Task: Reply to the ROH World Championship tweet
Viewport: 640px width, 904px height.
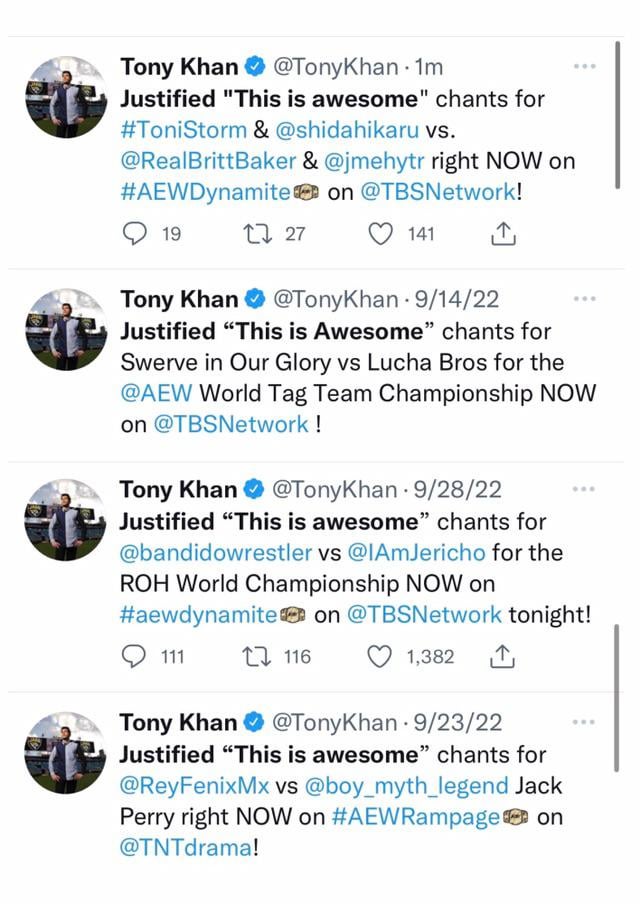Action: [x=134, y=656]
